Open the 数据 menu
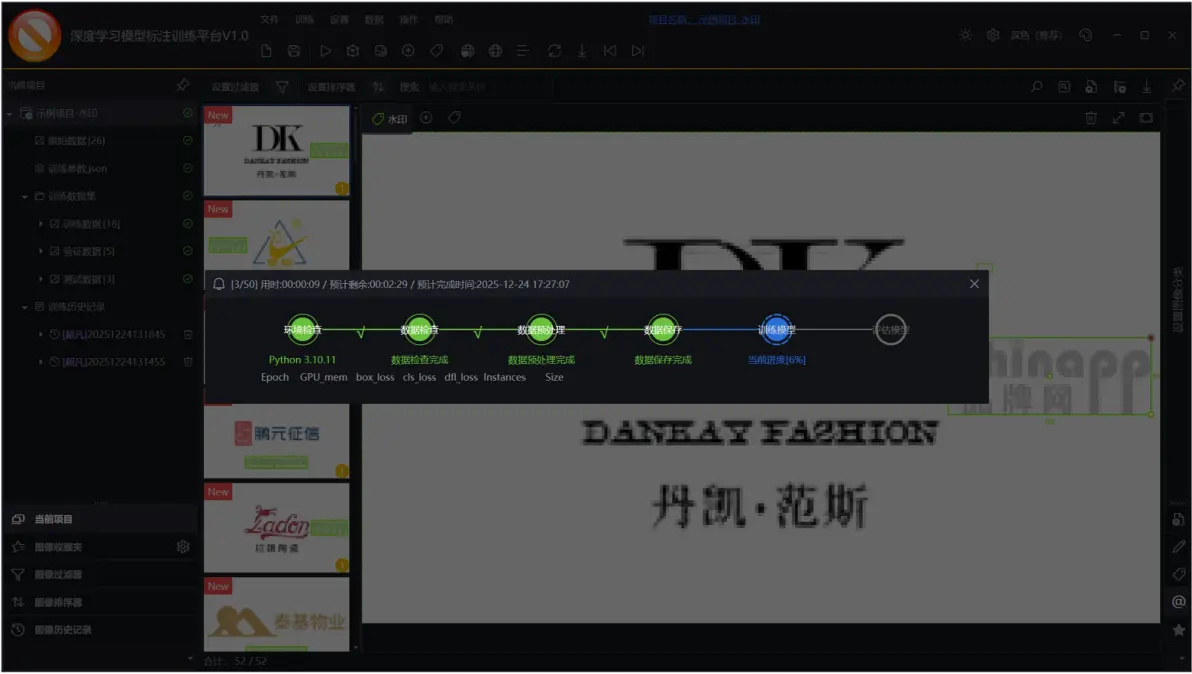 (374, 20)
